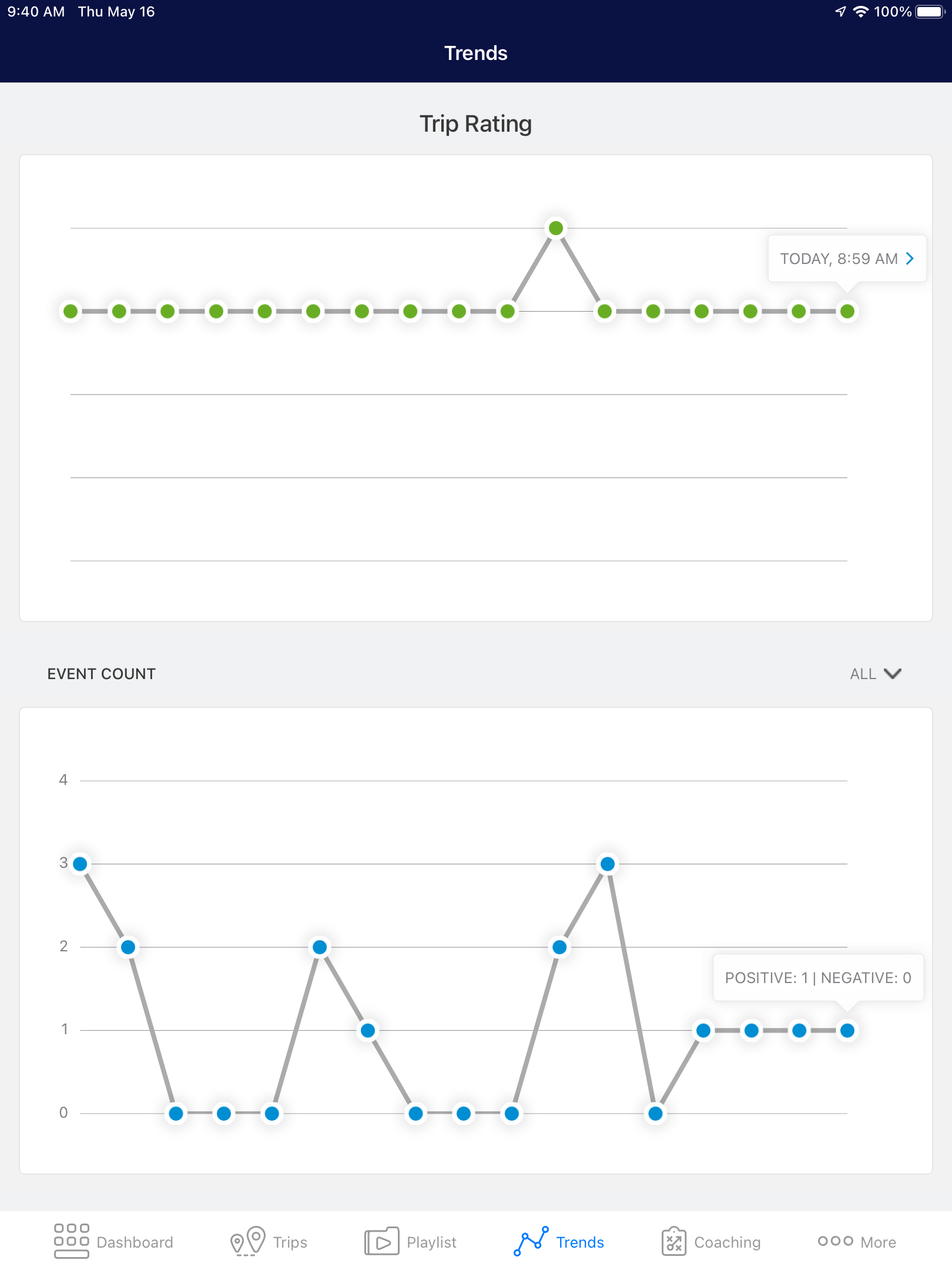952x1270 pixels.
Task: Select the last green Trip Rating point
Action: [847, 311]
